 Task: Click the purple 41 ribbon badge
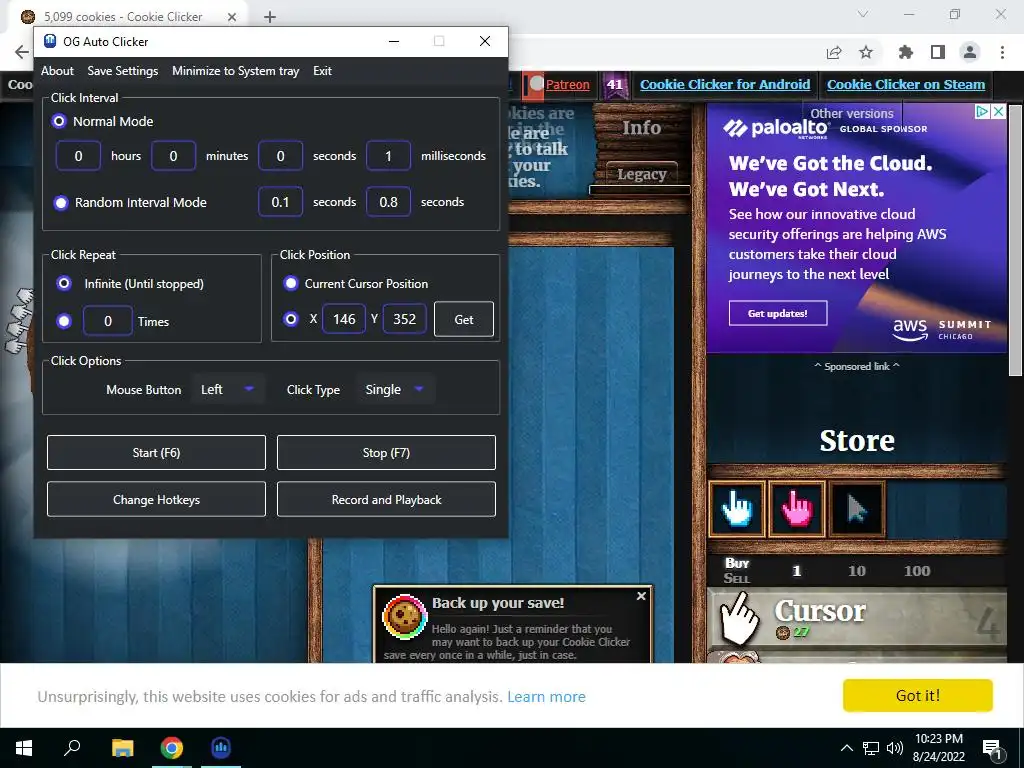pyautogui.click(x=615, y=85)
